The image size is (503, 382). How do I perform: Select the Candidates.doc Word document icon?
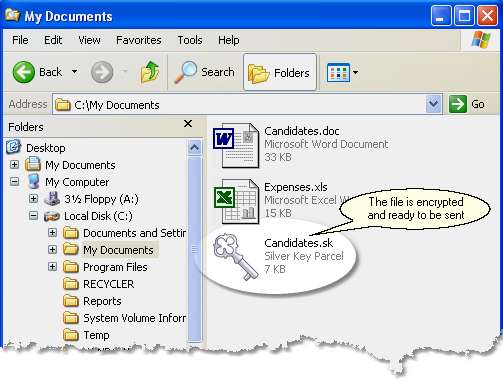click(236, 145)
